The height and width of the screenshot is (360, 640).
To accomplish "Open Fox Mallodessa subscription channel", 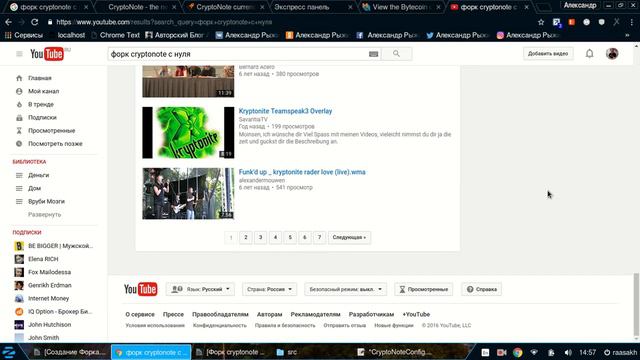I will point(49,272).
